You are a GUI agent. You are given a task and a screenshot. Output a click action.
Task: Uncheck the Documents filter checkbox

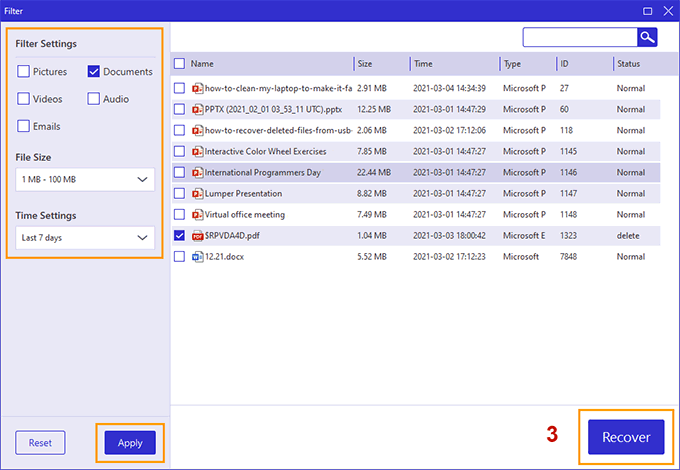point(94,72)
